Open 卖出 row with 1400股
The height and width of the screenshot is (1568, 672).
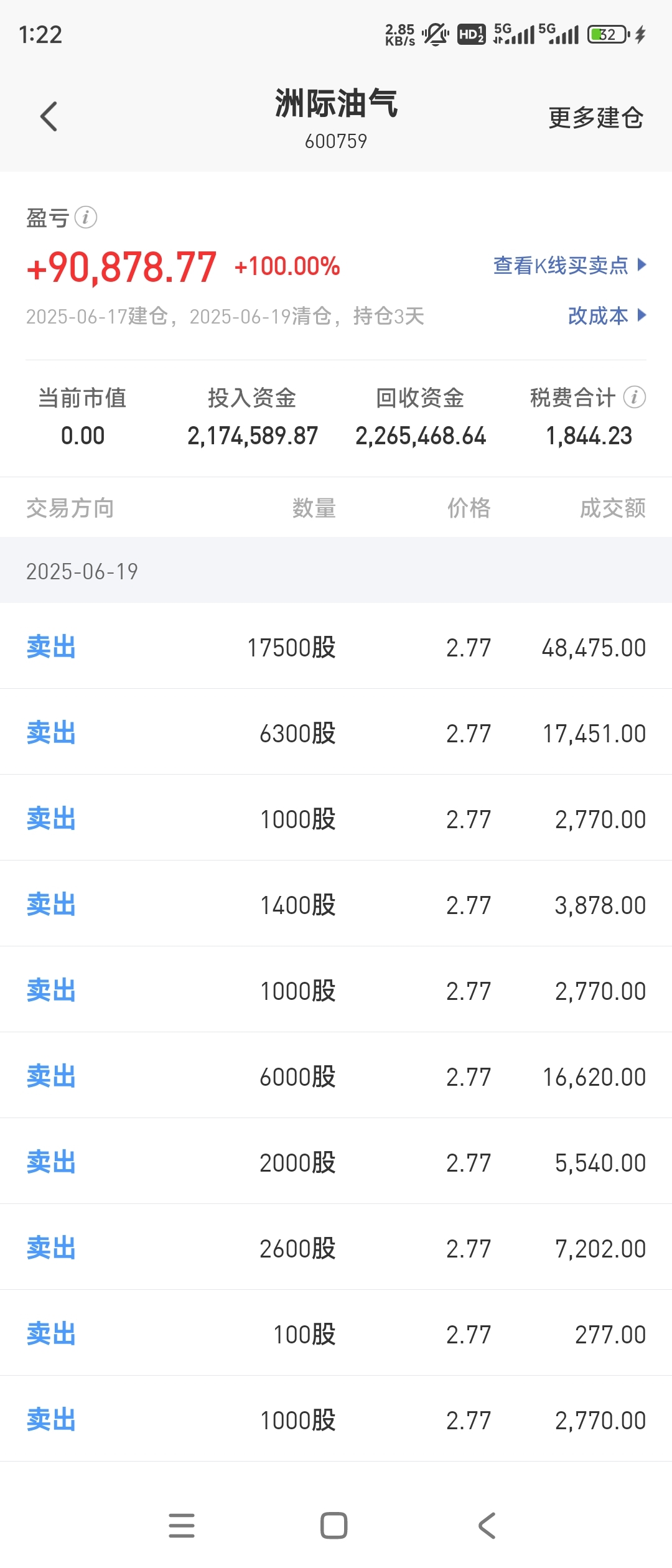336,903
